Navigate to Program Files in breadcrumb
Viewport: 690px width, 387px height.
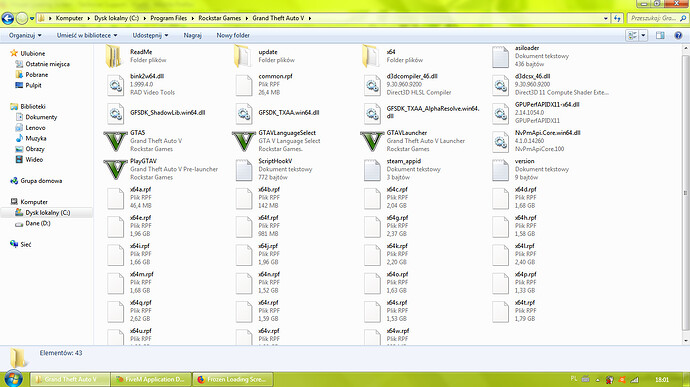[169, 18]
